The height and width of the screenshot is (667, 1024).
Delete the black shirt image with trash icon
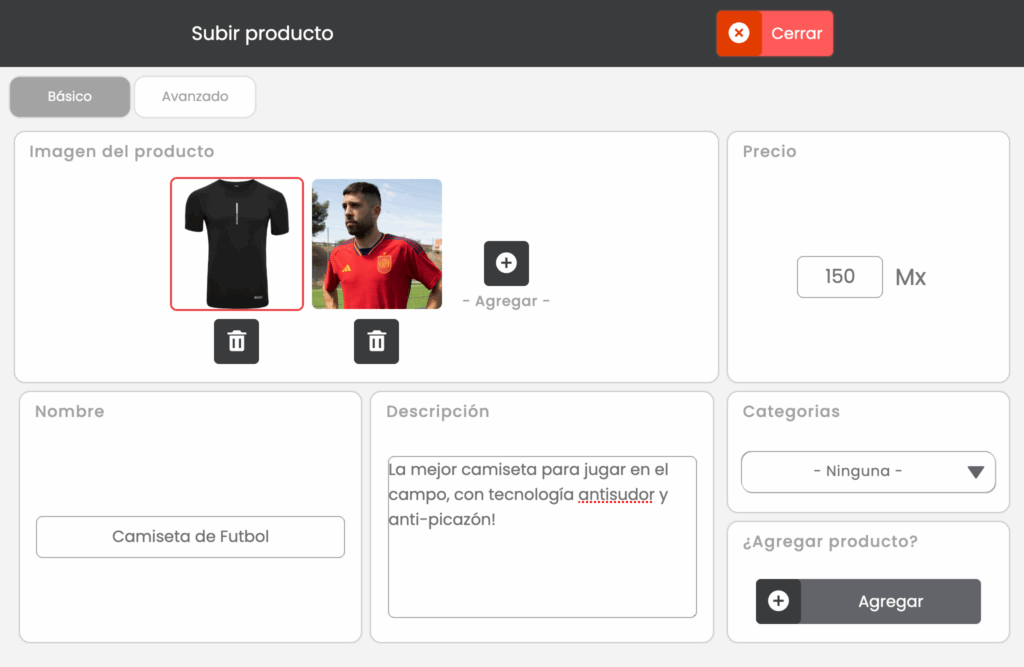(x=236, y=341)
